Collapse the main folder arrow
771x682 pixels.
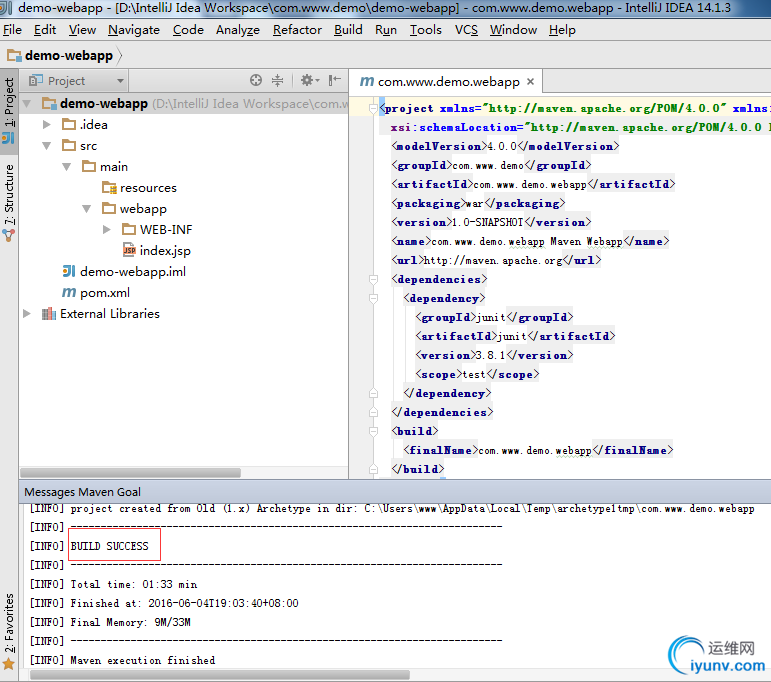(66, 167)
